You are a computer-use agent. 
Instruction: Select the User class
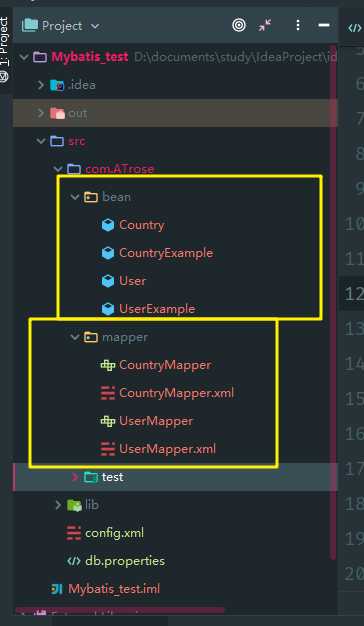pyautogui.click(x=133, y=281)
